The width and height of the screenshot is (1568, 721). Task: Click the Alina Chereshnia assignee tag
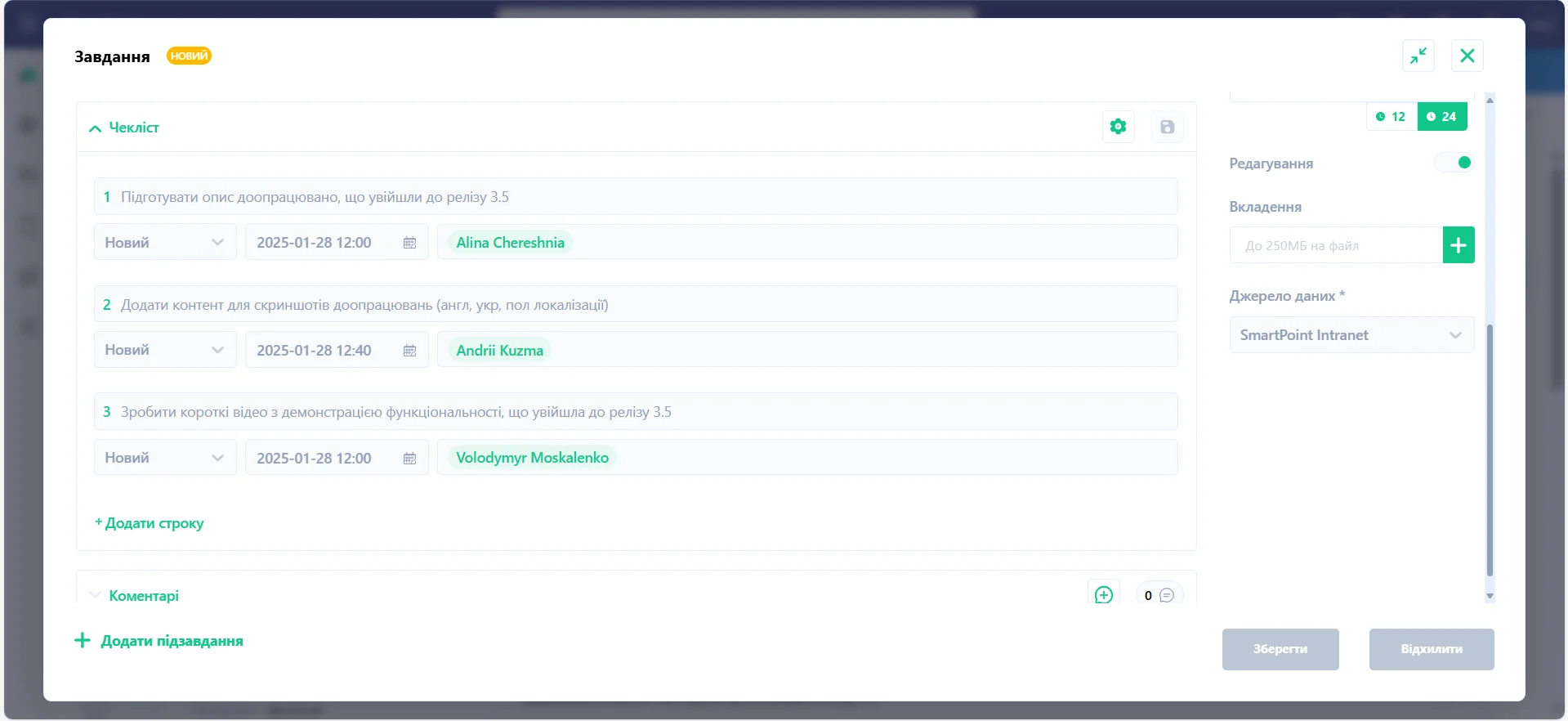510,243
